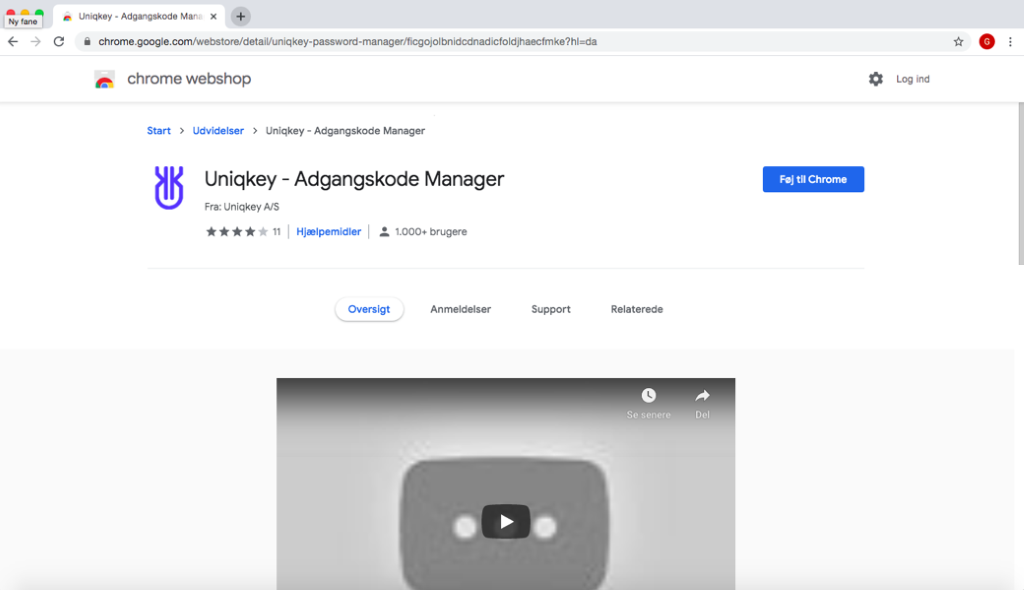Click the '1.000+ brugere' user count
The width and height of the screenshot is (1024, 590).
coord(431,232)
